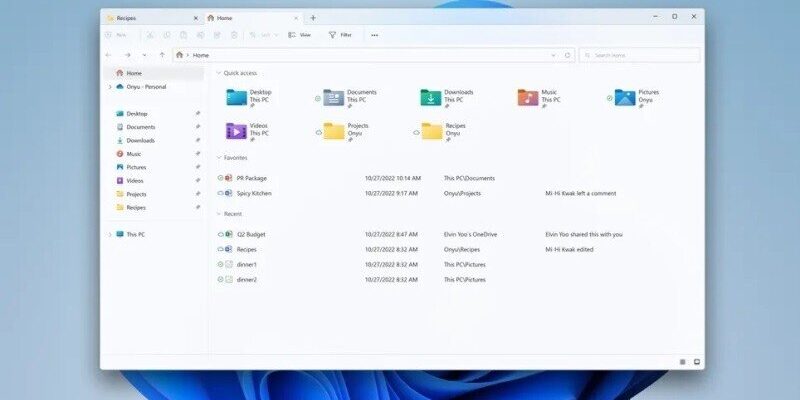Image resolution: width=800 pixels, height=400 pixels.
Task: Close the Recipes tab
Action: coord(195,18)
